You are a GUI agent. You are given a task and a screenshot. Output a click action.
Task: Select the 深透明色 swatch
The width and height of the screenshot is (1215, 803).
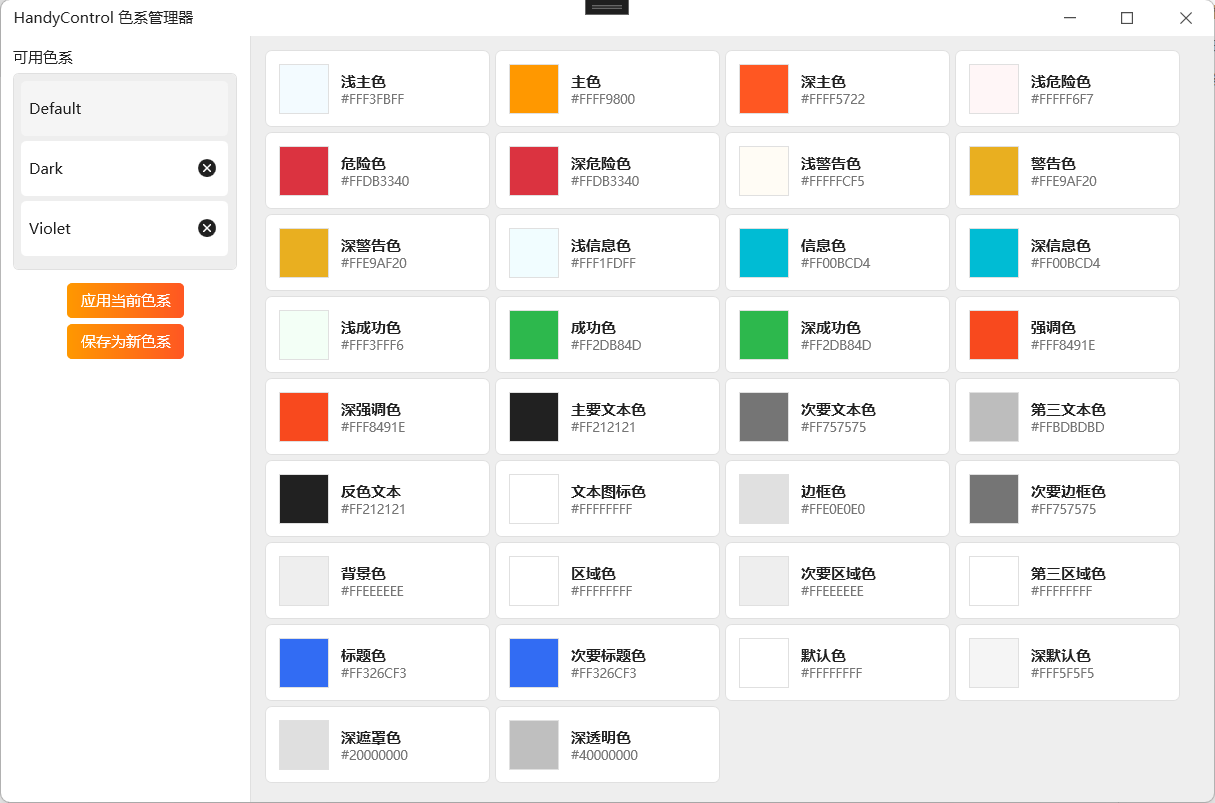[x=534, y=745]
